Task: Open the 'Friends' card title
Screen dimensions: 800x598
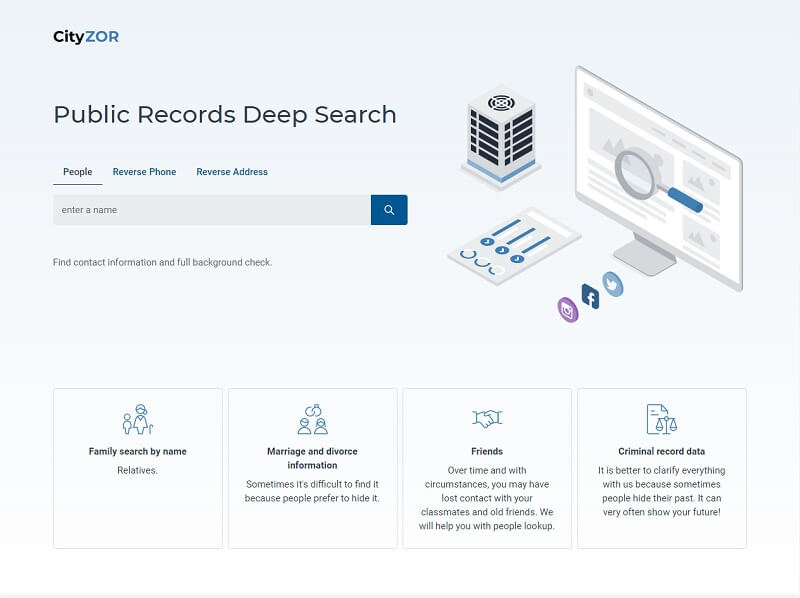Action: pyautogui.click(x=487, y=452)
